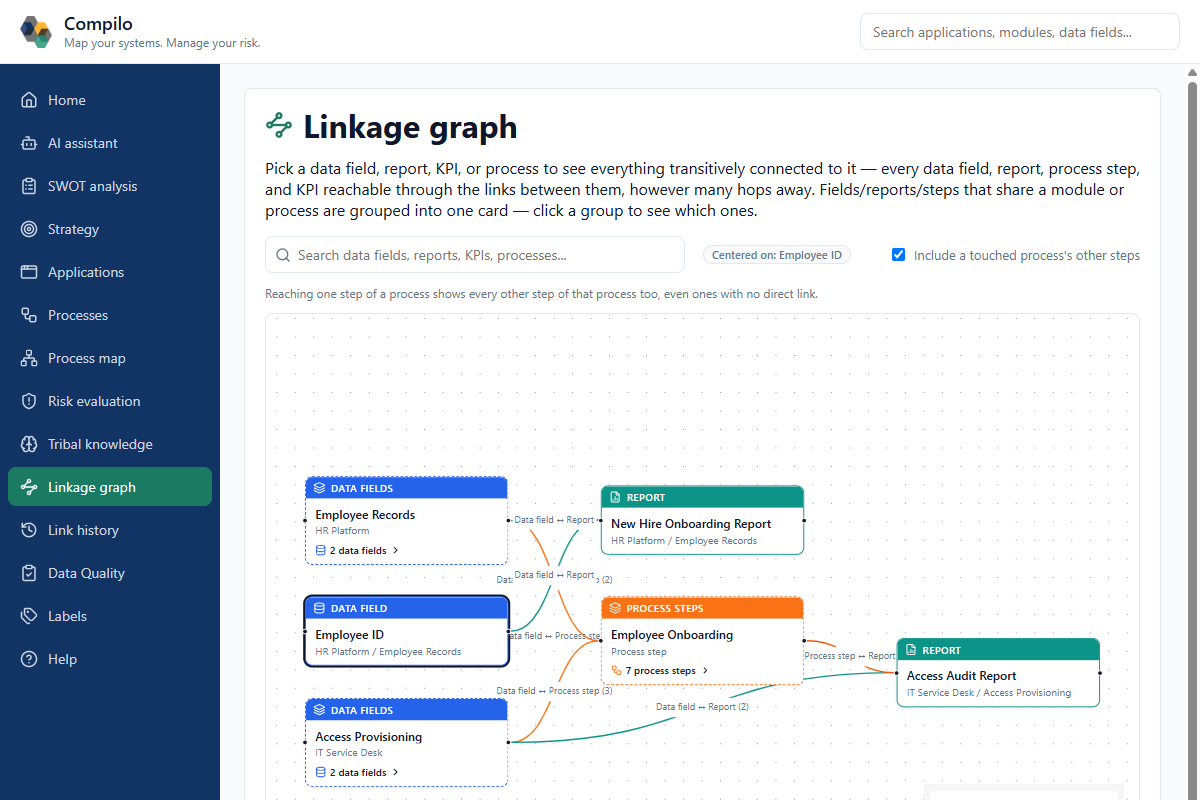The width and height of the screenshot is (1200, 800).
Task: Click the Processes icon in sidebar
Action: pos(29,315)
